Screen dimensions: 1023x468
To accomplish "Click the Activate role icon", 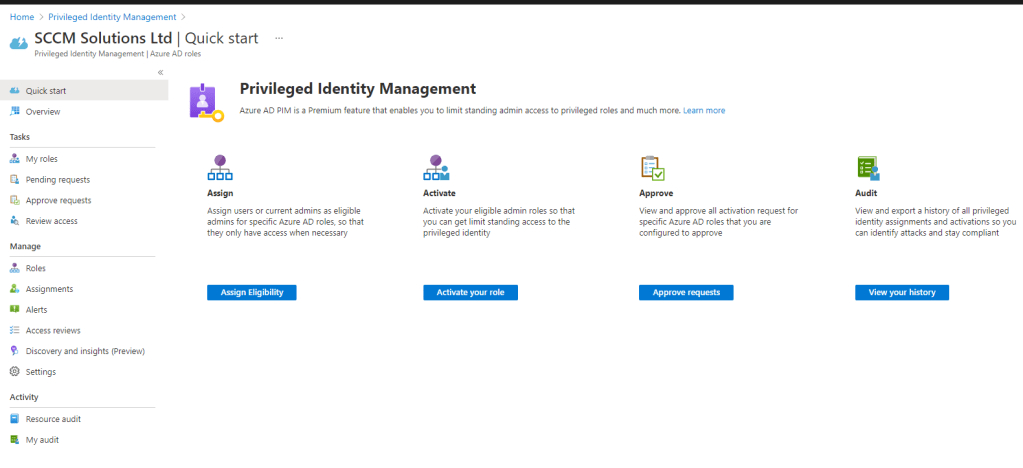I will [x=436, y=167].
